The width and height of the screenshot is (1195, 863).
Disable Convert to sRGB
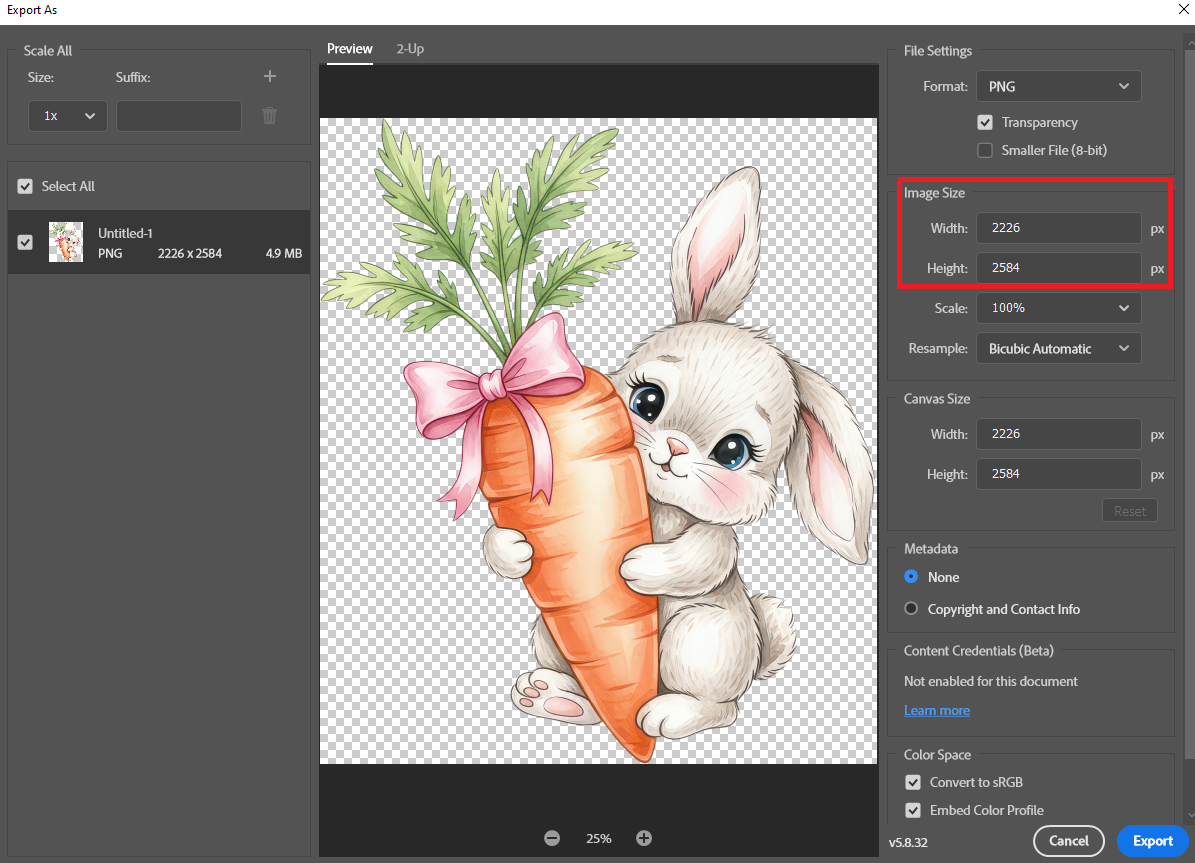(x=912, y=782)
